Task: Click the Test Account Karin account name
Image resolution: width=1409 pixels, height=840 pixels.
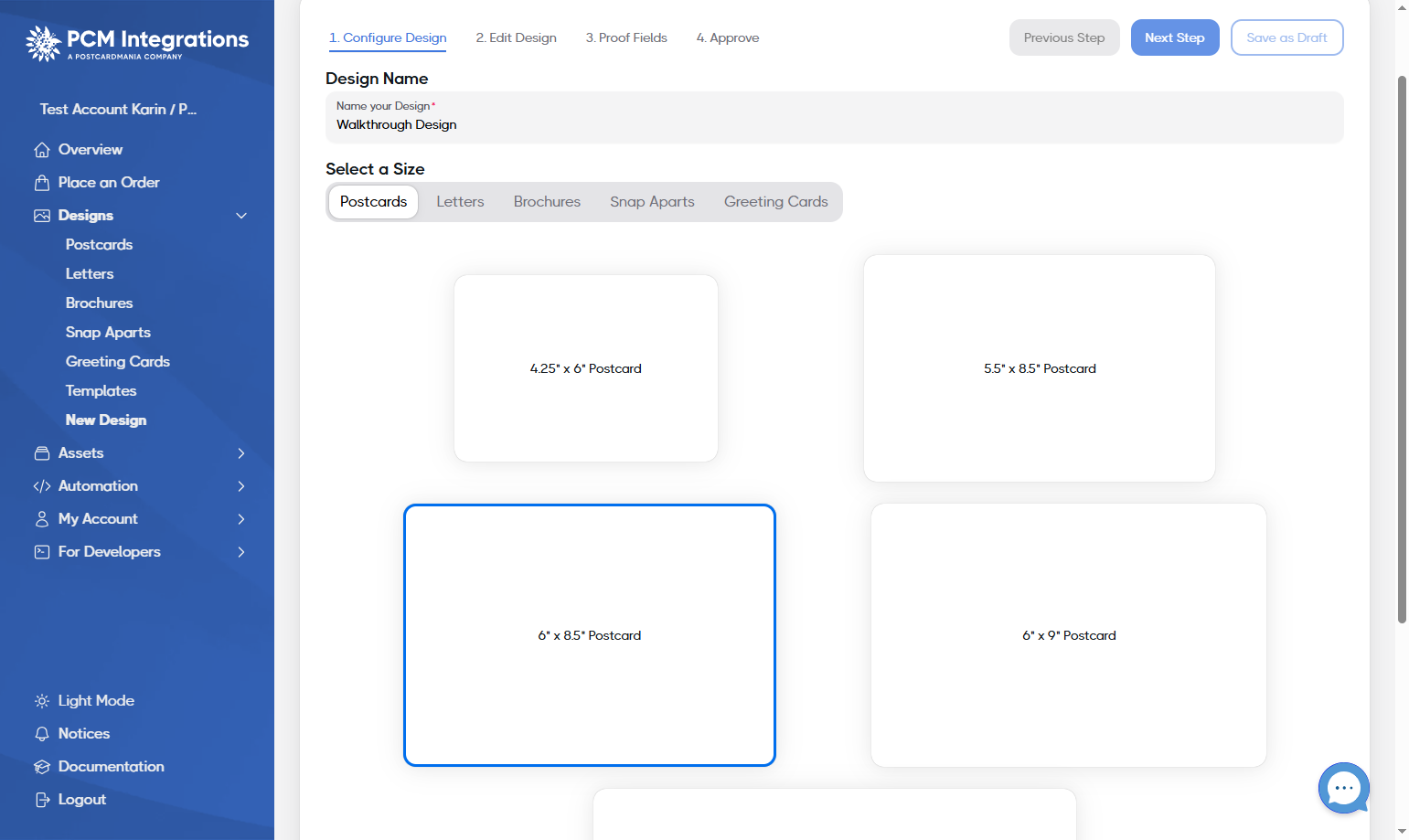Action: pyautogui.click(x=118, y=110)
